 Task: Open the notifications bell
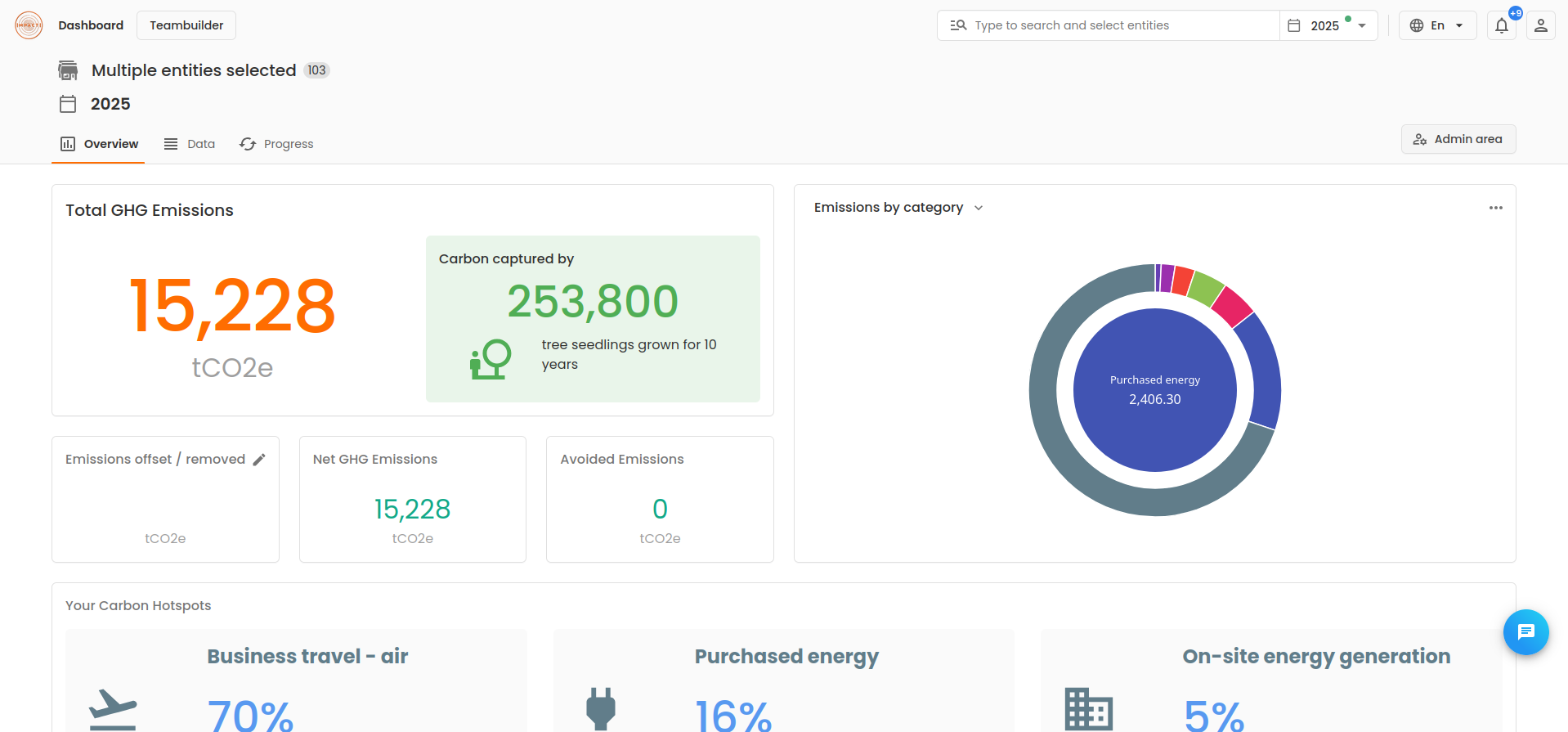tap(1502, 25)
